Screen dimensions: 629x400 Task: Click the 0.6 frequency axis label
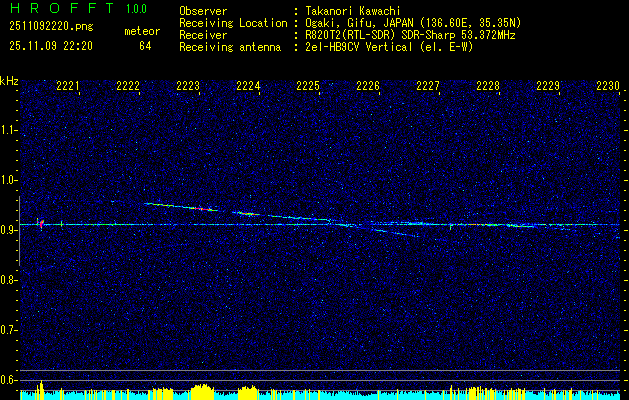[x=9, y=379]
